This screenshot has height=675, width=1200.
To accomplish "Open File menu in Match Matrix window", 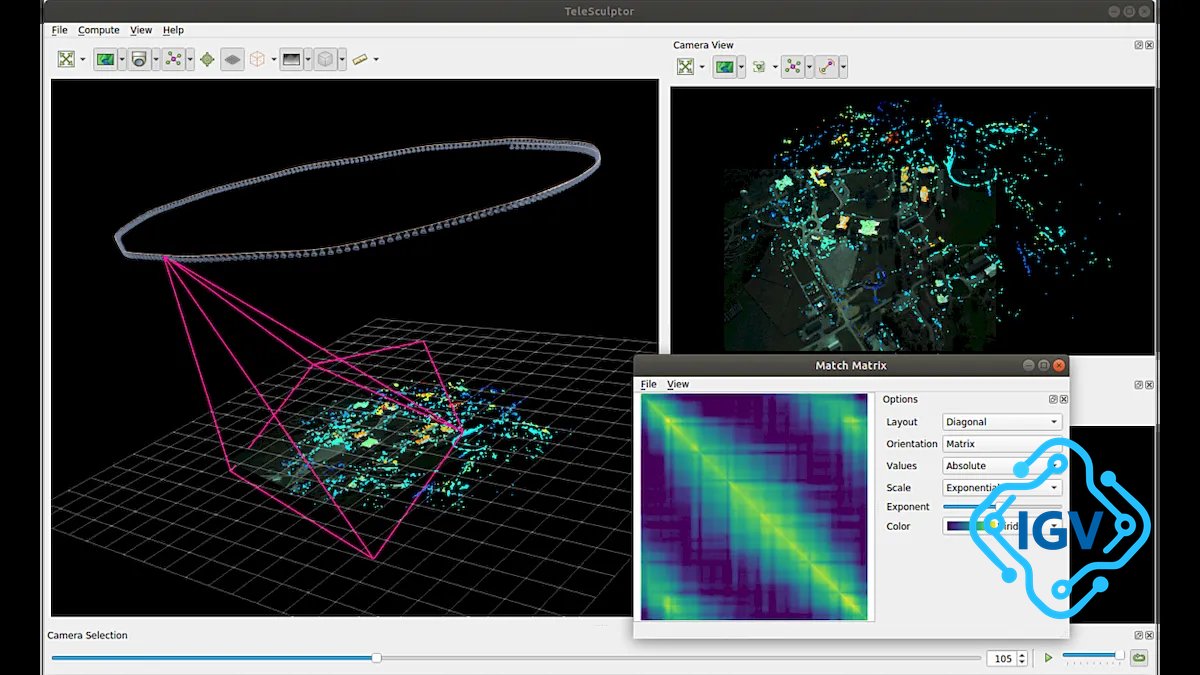I will click(x=649, y=384).
